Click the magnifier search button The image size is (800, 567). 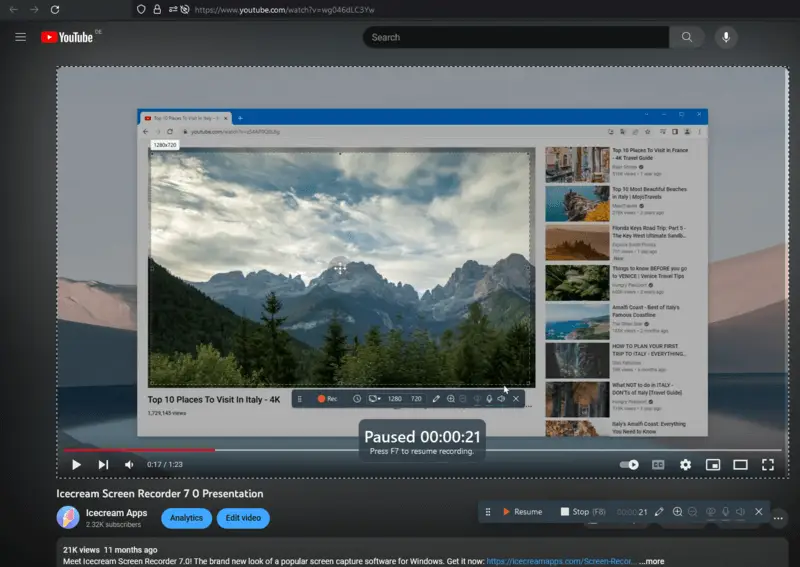coord(687,37)
